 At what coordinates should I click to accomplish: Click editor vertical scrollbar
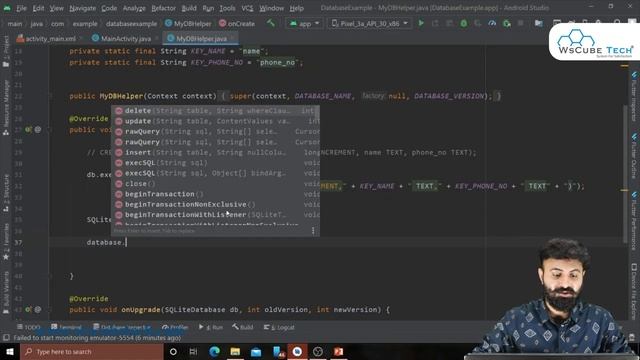[625, 173]
